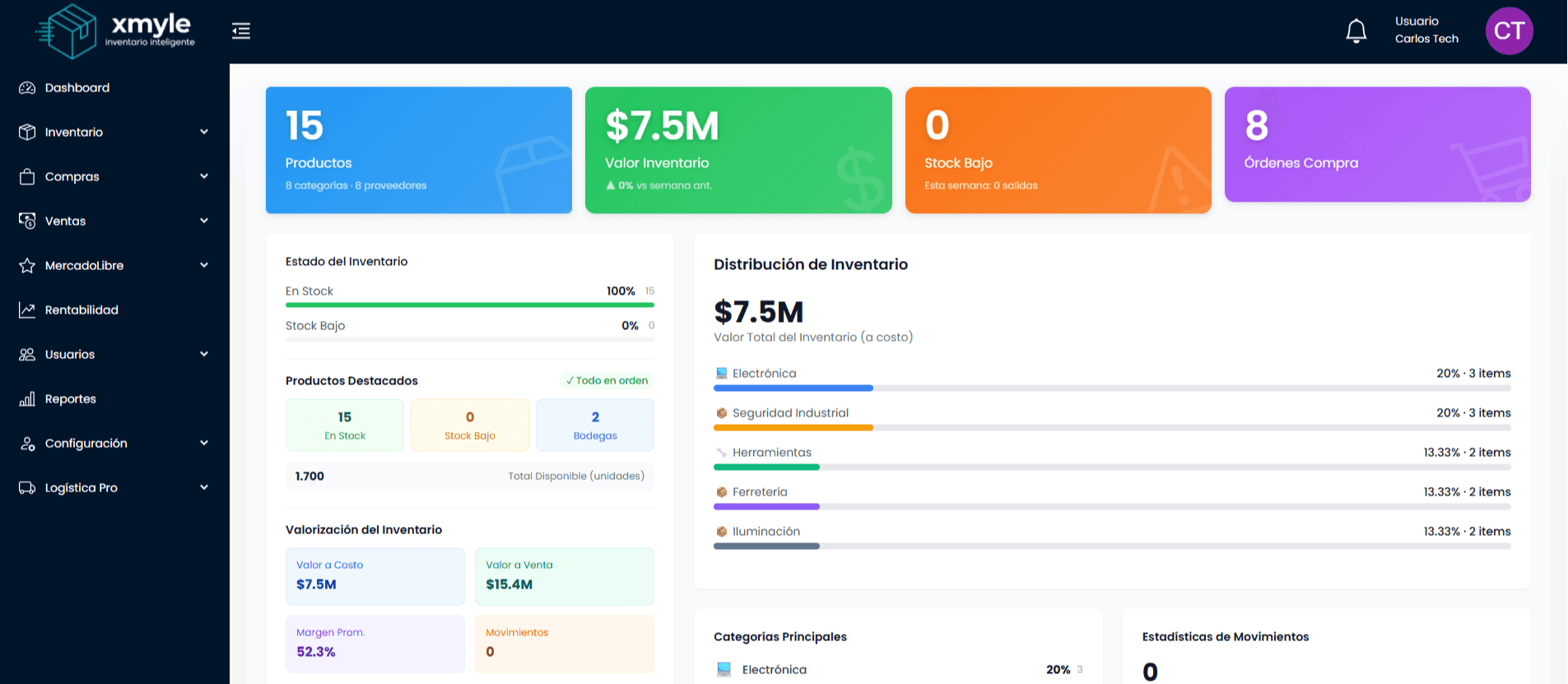1568x684 pixels.
Task: Click '8 categorías · 8 proveedores' text
Action: pos(356,186)
